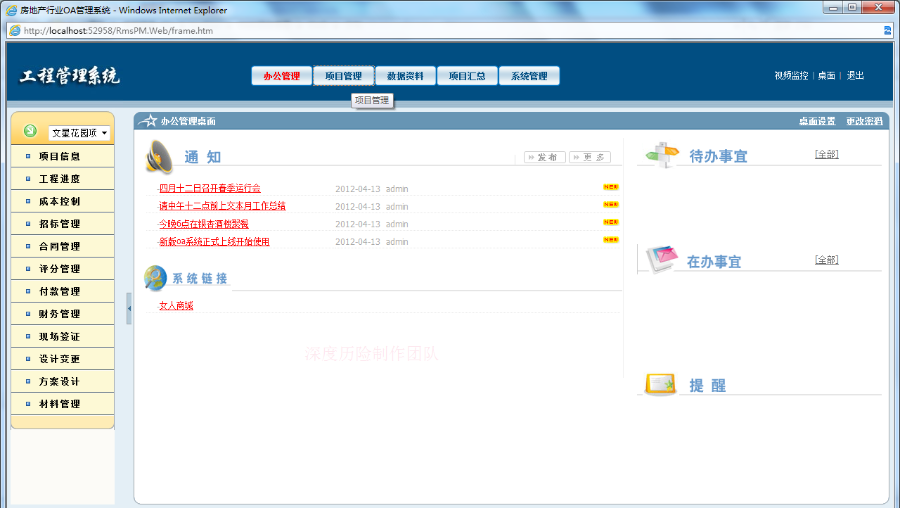The height and width of the screenshot is (508, 900).
Task: Open the notice starting with 今晚6点
Action: 204,224
